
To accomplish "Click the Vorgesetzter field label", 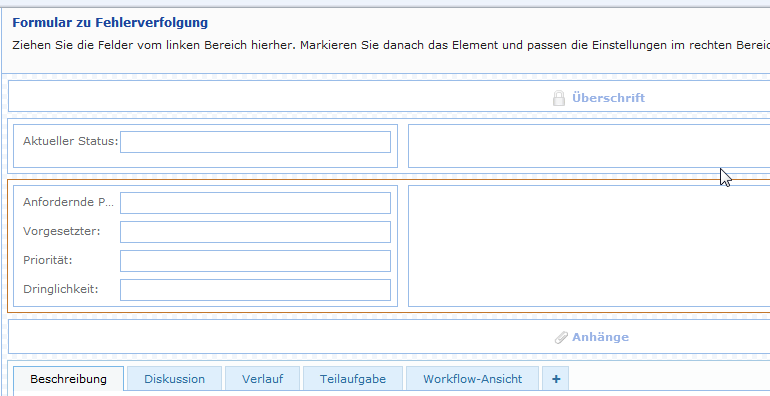I will 61,231.
